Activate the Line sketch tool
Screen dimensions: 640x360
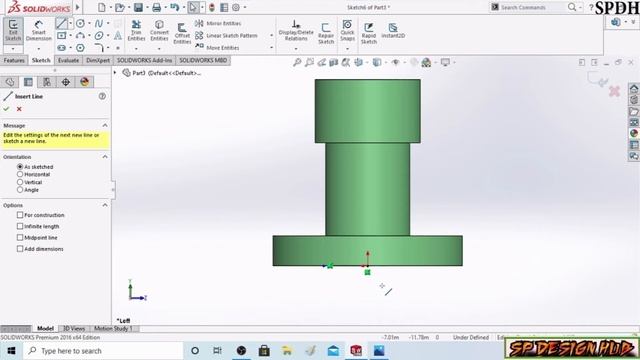tap(61, 23)
